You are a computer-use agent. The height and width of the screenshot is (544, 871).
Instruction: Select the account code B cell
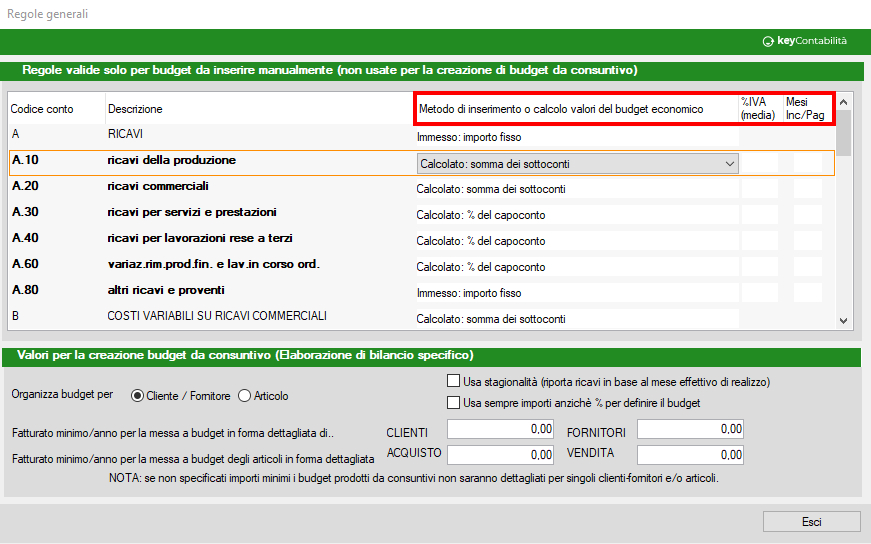(15, 316)
